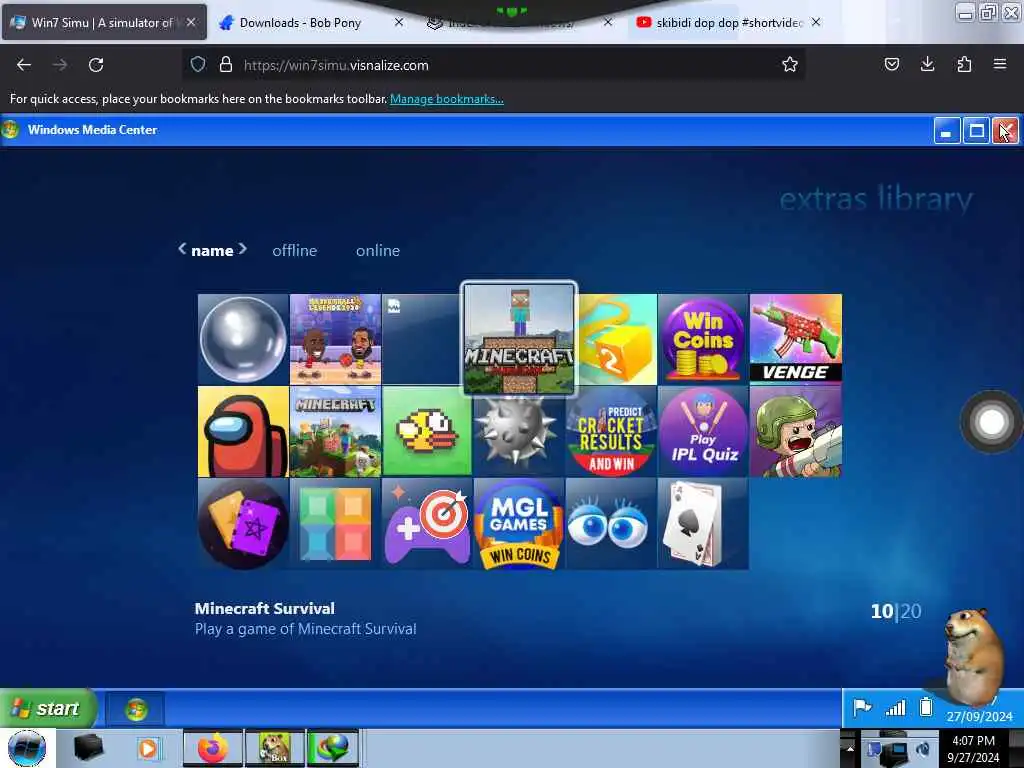Screen dimensions: 1024x768
Task: Click the hamster mascot image
Action: tap(974, 656)
